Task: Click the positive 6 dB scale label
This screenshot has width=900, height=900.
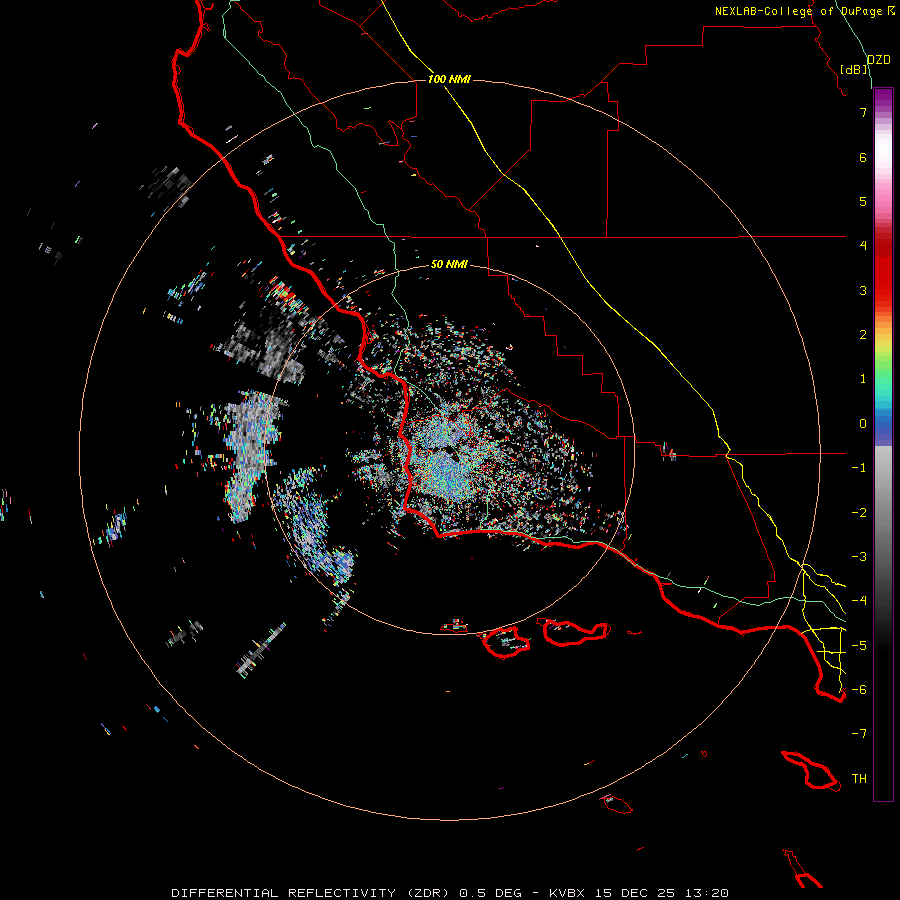Action: point(863,157)
